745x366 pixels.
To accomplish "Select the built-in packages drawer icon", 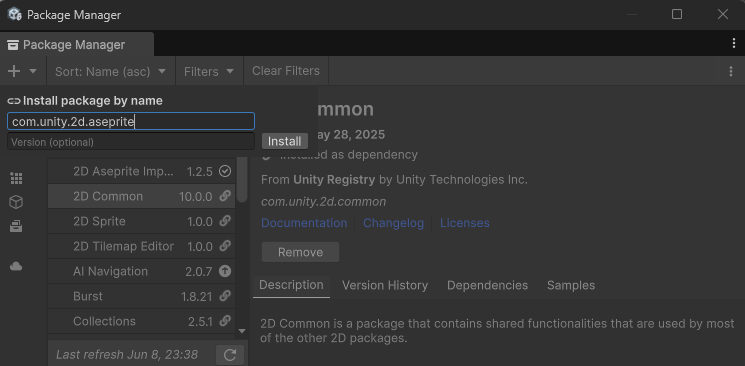I will [16, 226].
